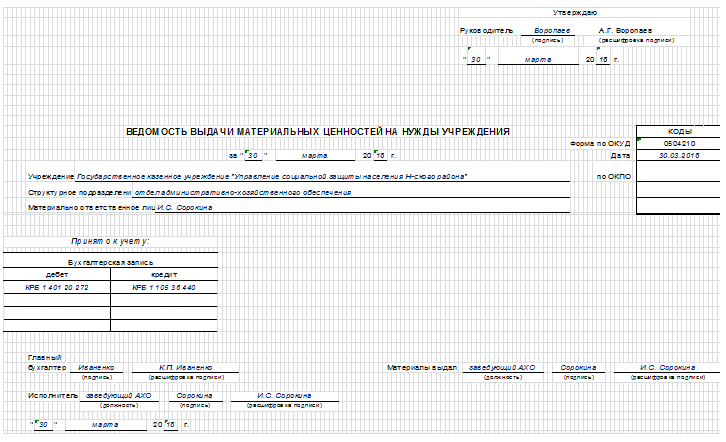This screenshot has width=726, height=442.
Task: Click empty credit cell below "КРБ 1 105 36 440"
Action: point(164,300)
